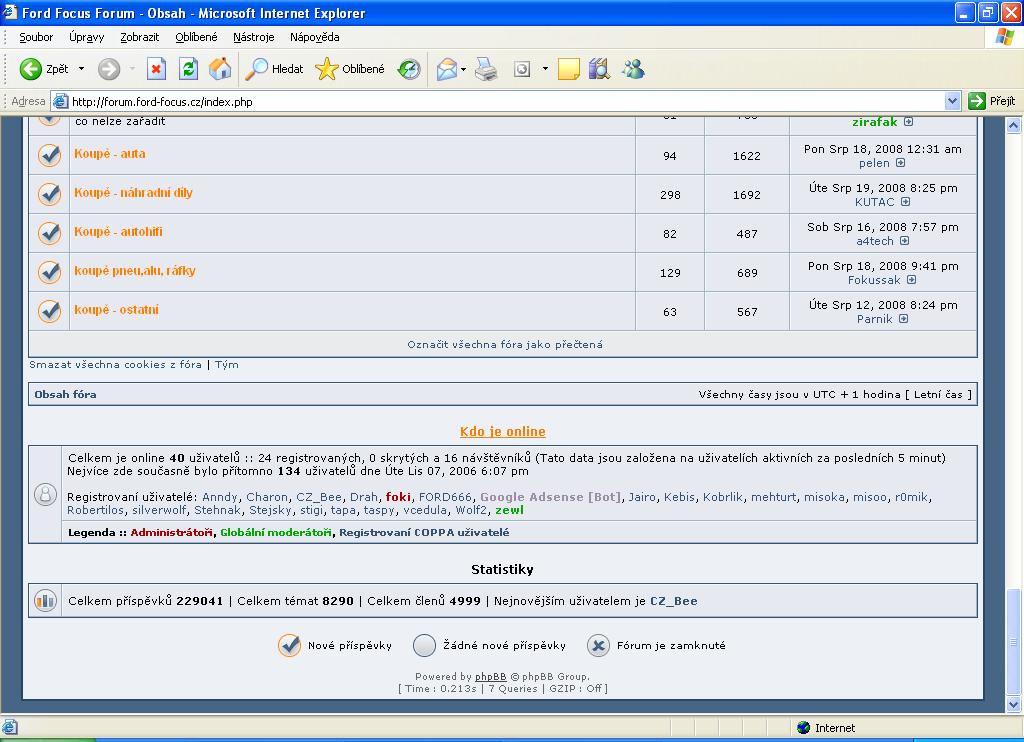The height and width of the screenshot is (742, 1024).
Task: Click the statistics chart icon beside Celkem příspěvků
Action: 45,601
